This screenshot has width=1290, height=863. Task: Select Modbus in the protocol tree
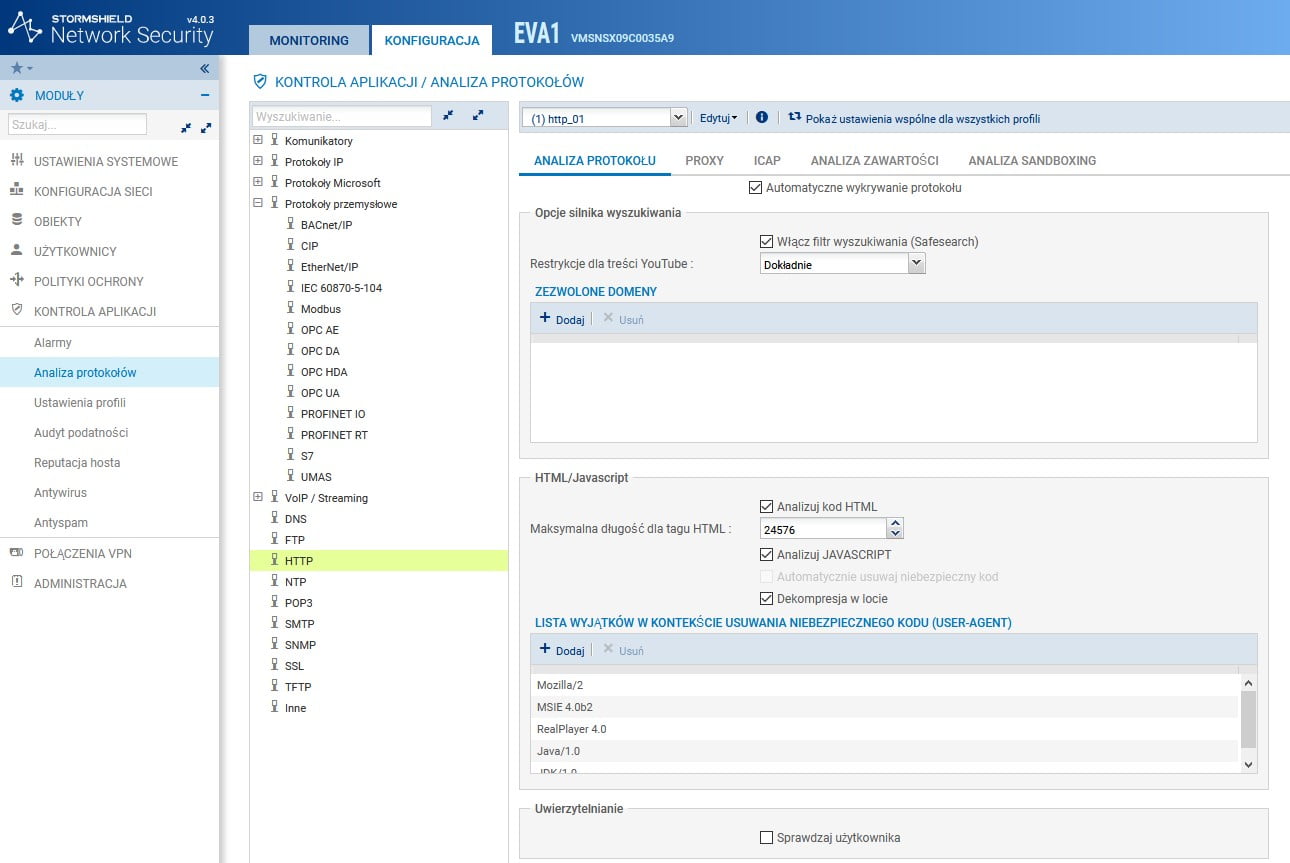point(320,309)
